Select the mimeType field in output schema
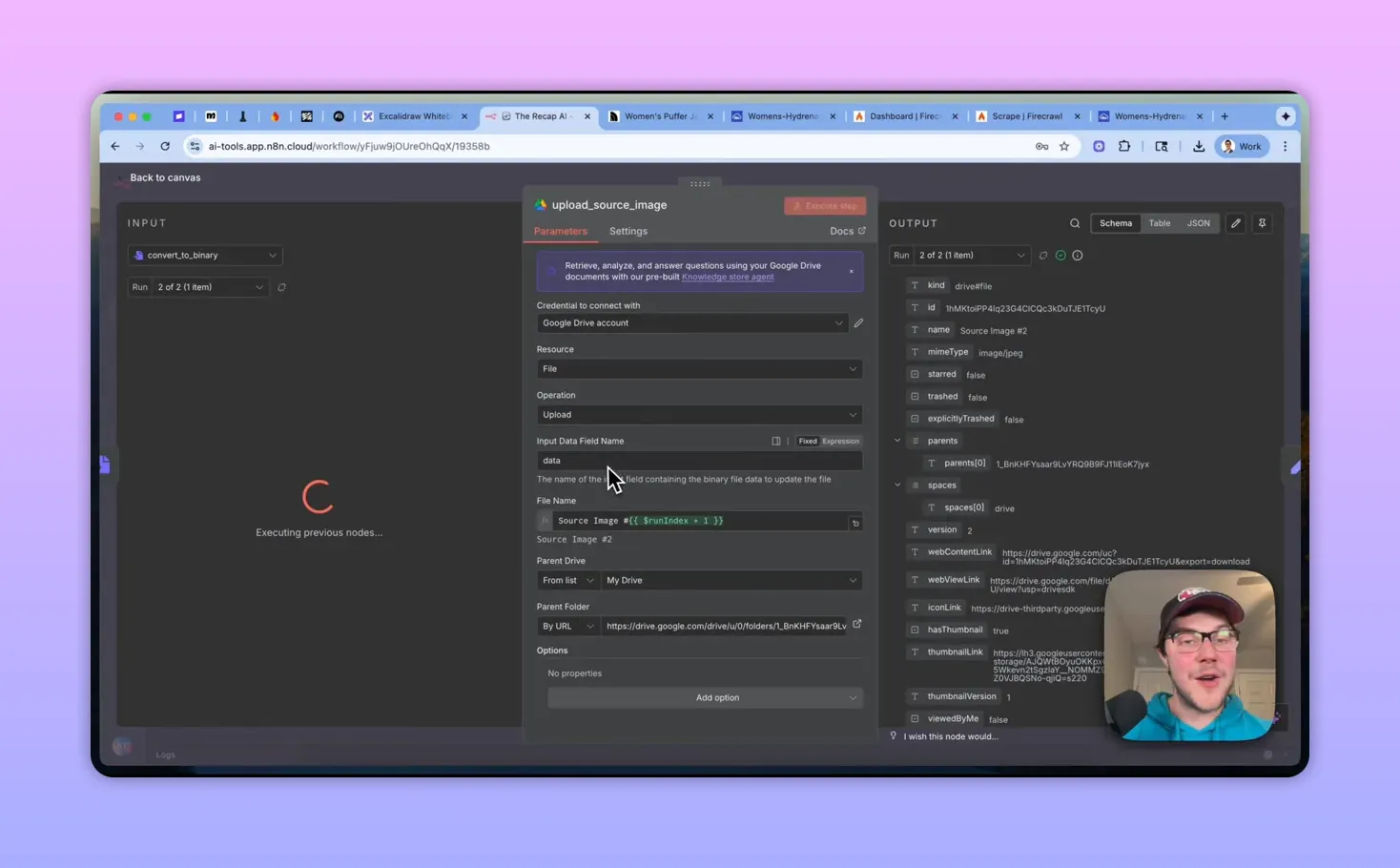The image size is (1400, 868). (x=947, y=352)
